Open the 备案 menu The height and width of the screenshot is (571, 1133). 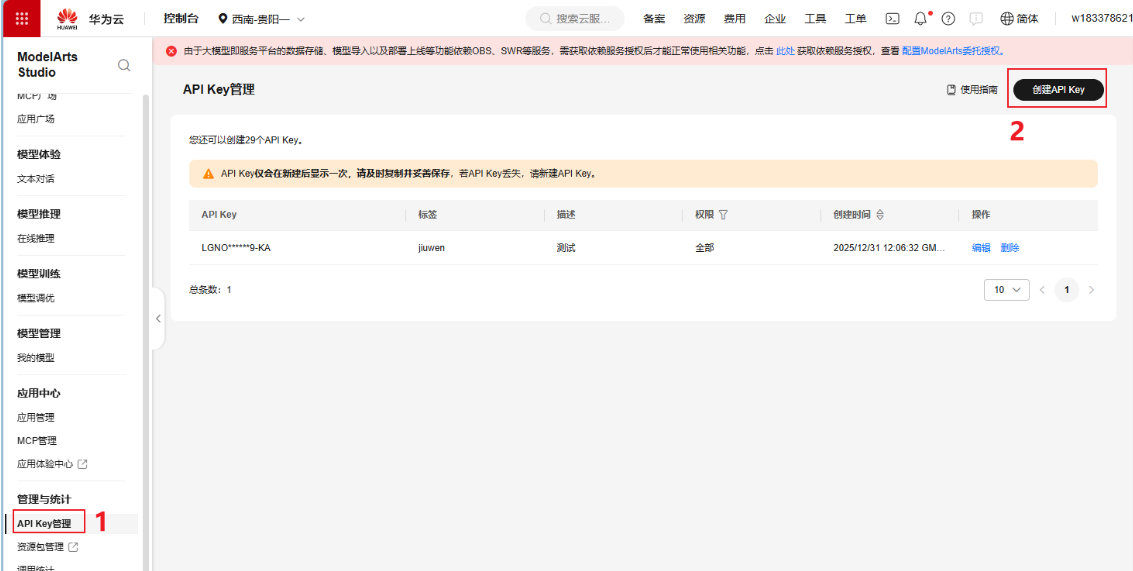(654, 19)
